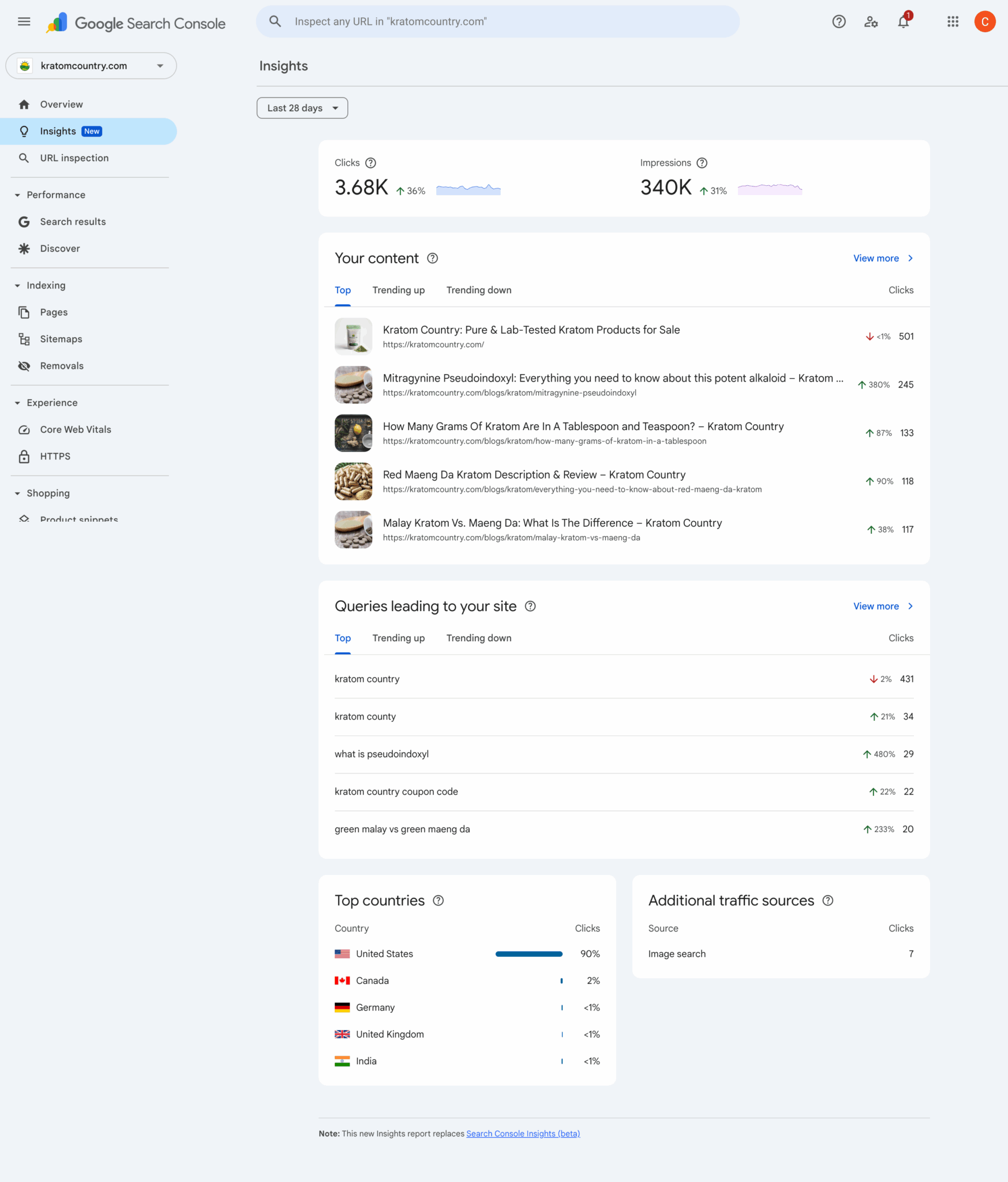The height and width of the screenshot is (1182, 1008).
Task: Open Red Maeng Da Kratom Description row
Action: [x=624, y=481]
